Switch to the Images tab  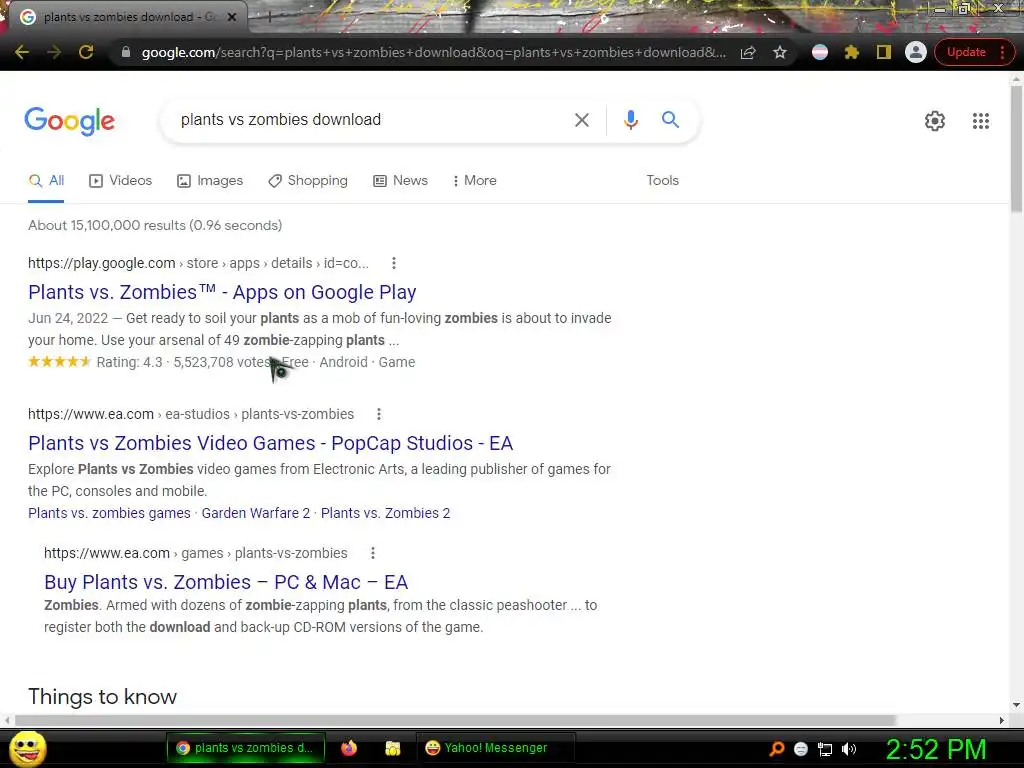coord(210,181)
